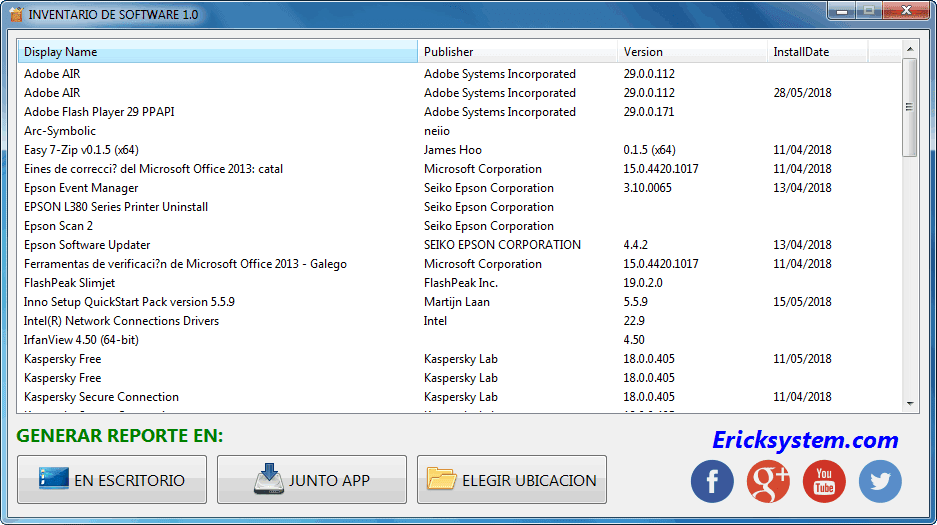Screen dimensions: 937x525
Task: Select Eines de correcci? Office 2013 row
Action: (459, 169)
